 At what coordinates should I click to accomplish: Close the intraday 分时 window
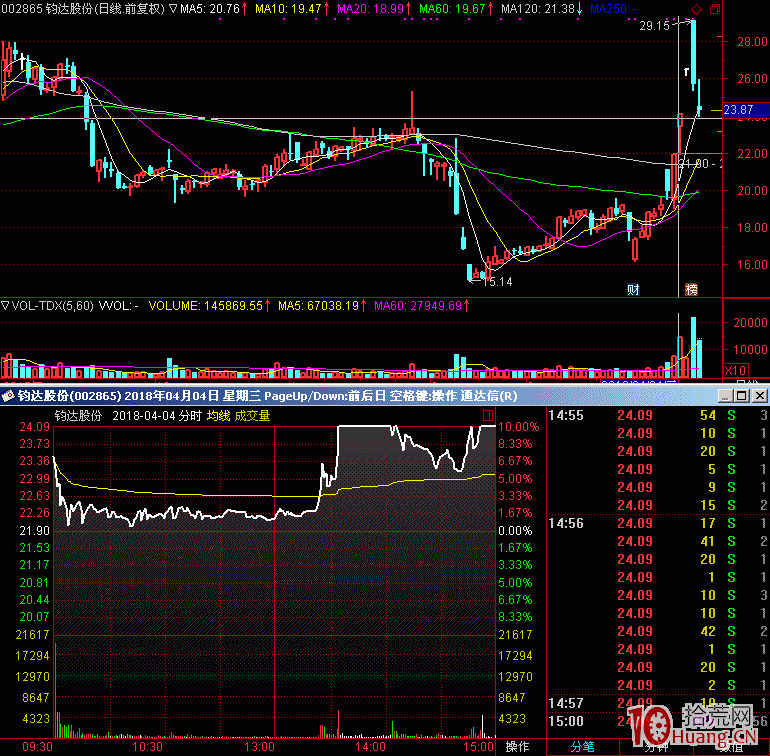760,395
